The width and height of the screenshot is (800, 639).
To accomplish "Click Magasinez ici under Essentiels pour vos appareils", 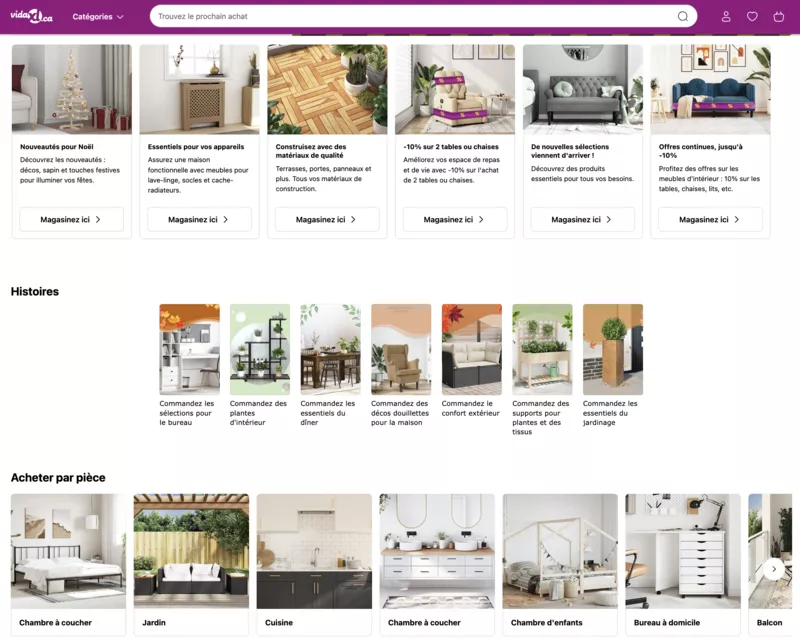I will [x=199, y=219].
